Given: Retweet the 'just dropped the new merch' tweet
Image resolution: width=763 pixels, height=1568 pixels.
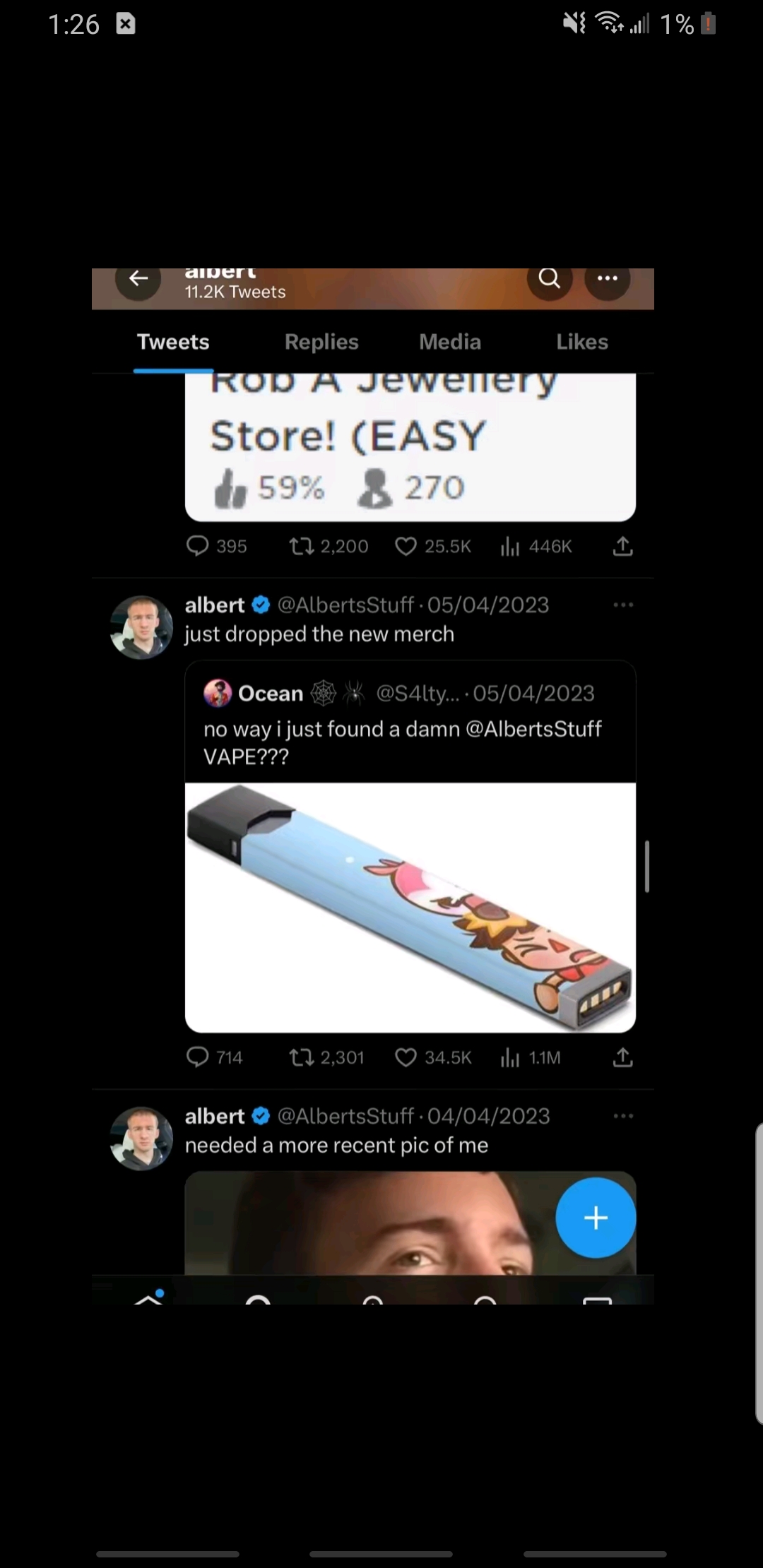Looking at the screenshot, I should (302, 1057).
